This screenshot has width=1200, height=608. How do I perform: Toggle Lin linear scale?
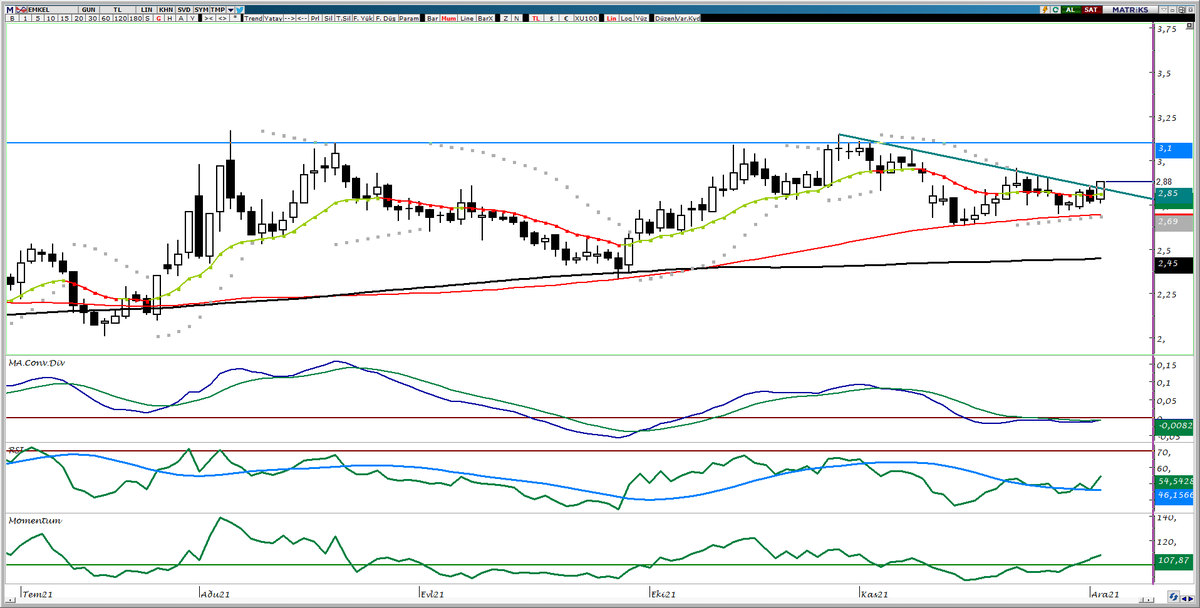(611, 19)
